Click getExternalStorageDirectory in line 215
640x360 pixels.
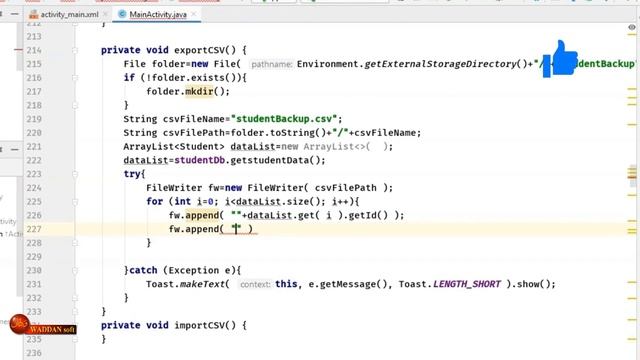(440, 64)
